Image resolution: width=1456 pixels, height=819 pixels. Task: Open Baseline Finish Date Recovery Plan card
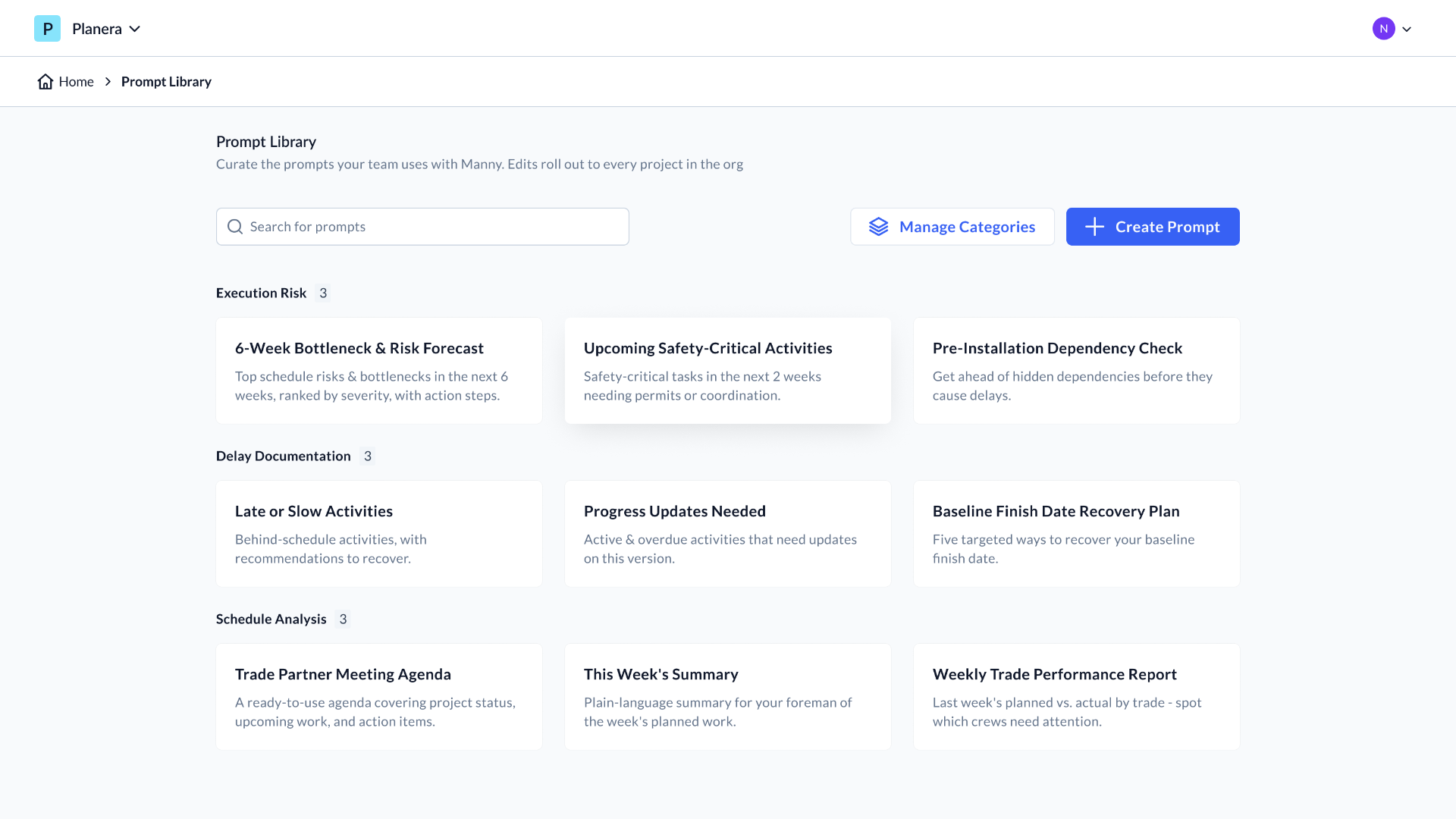point(1077,534)
